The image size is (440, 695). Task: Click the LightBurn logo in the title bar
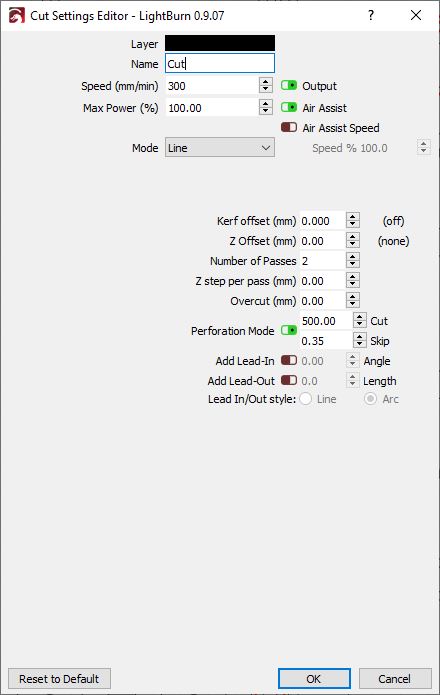click(16, 16)
